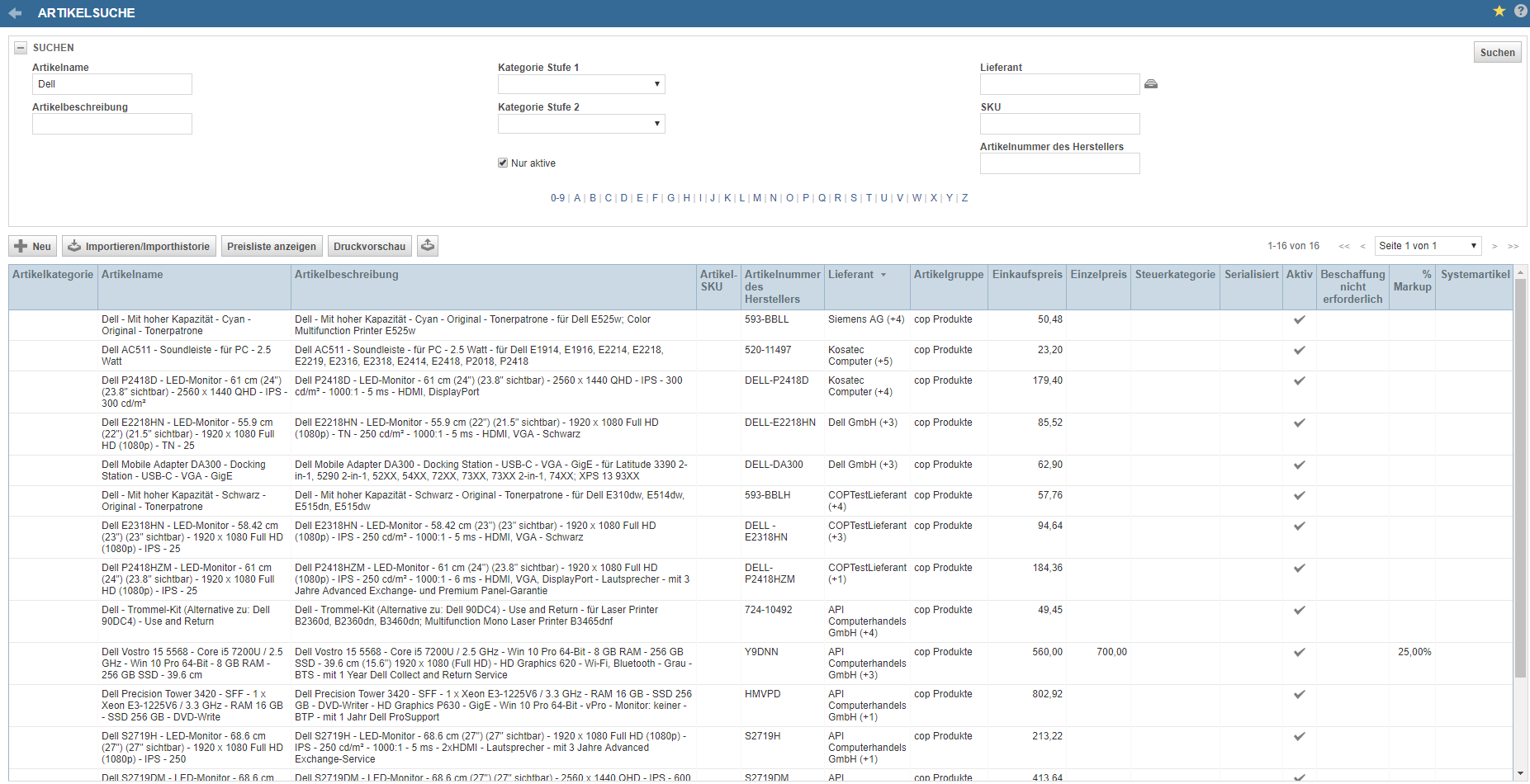
Task: Focus the SKU search field
Action: coord(1060,124)
